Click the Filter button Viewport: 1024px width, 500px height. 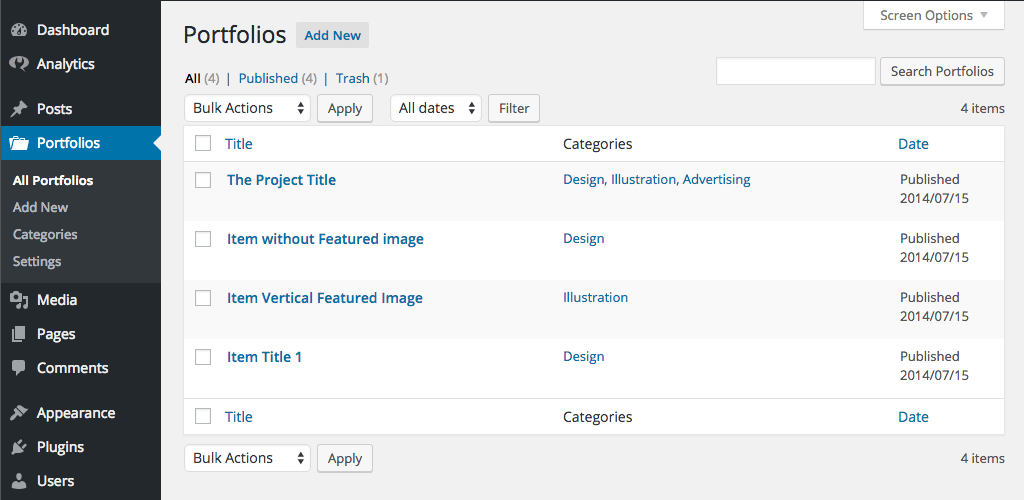pos(514,108)
